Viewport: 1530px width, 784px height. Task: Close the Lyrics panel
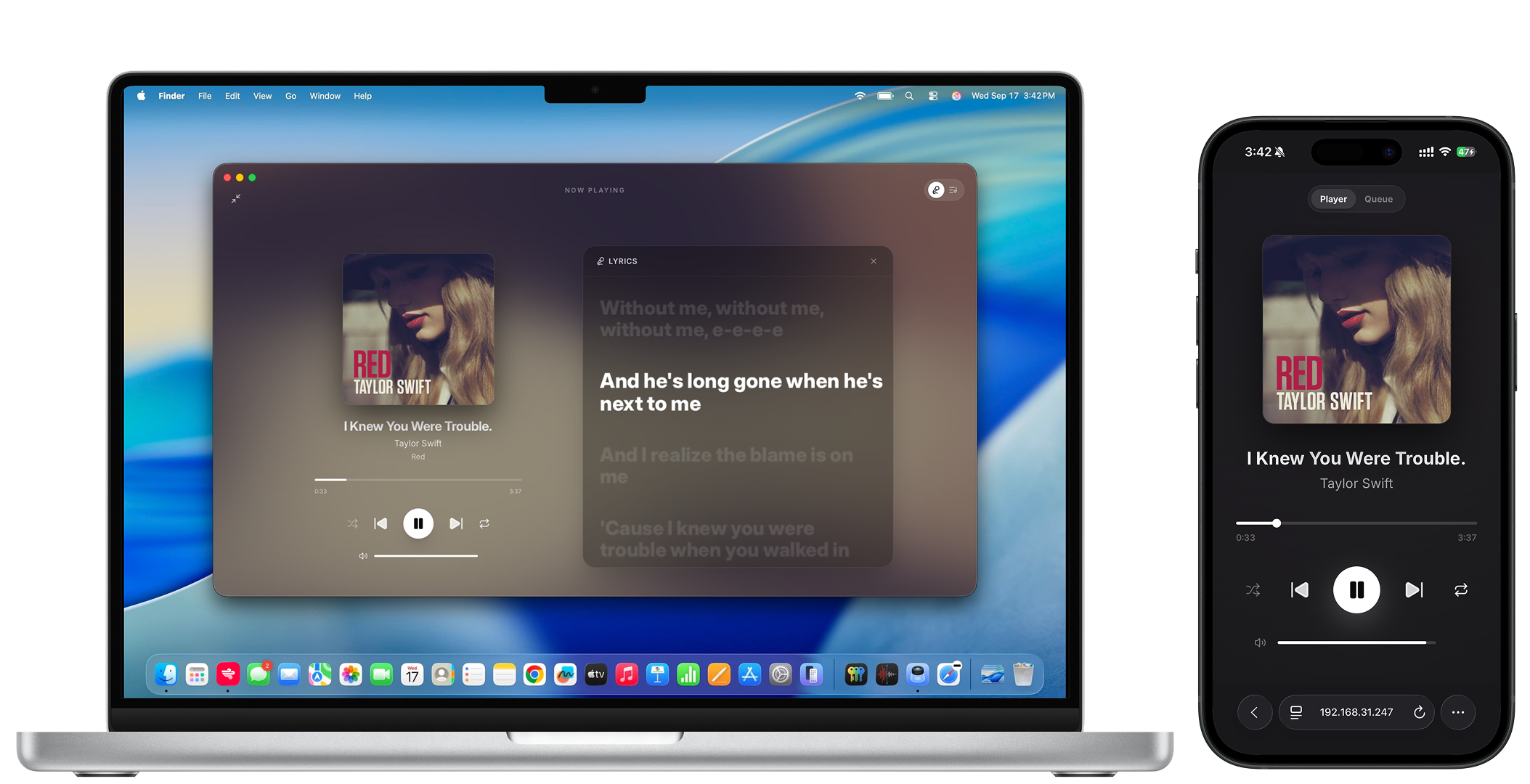pyautogui.click(x=874, y=261)
